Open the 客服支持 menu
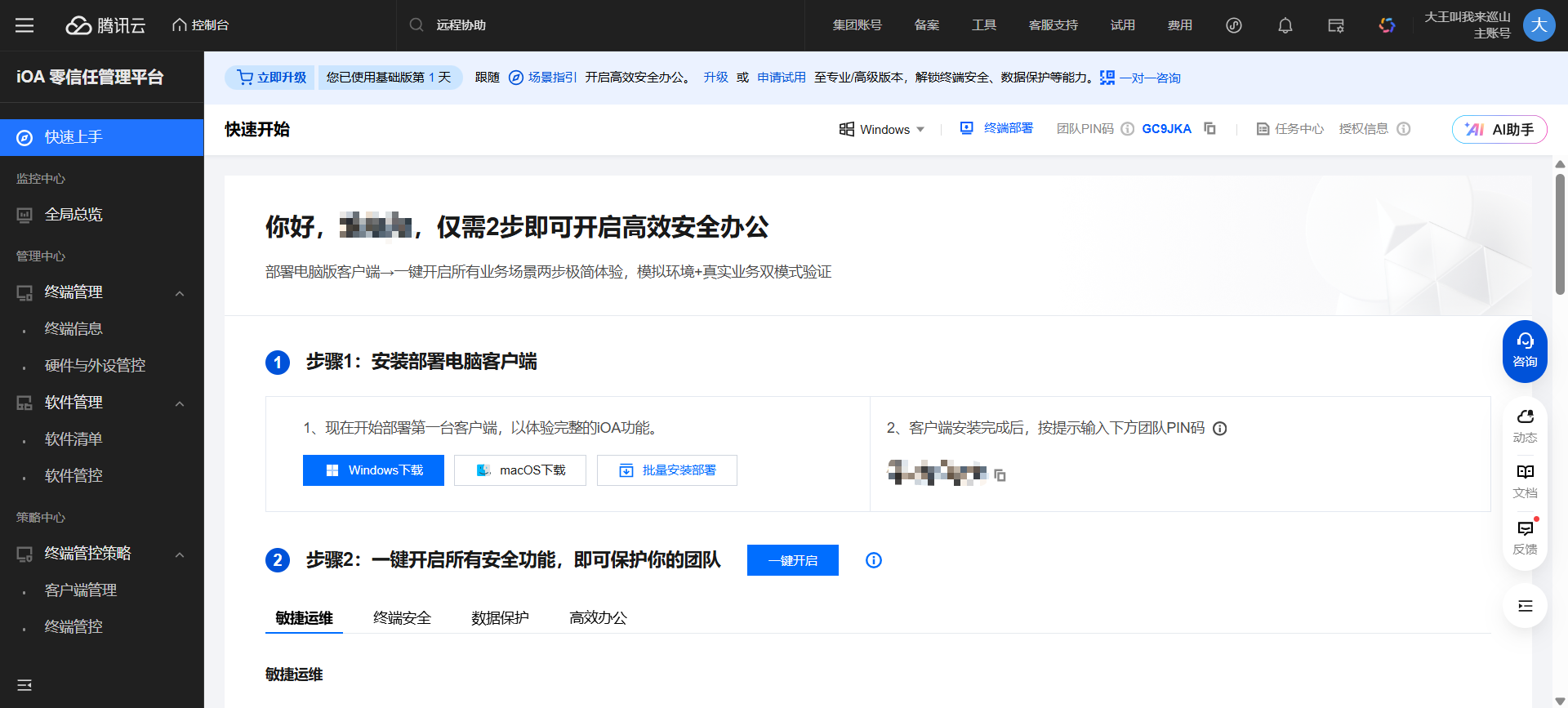 pyautogui.click(x=1053, y=25)
